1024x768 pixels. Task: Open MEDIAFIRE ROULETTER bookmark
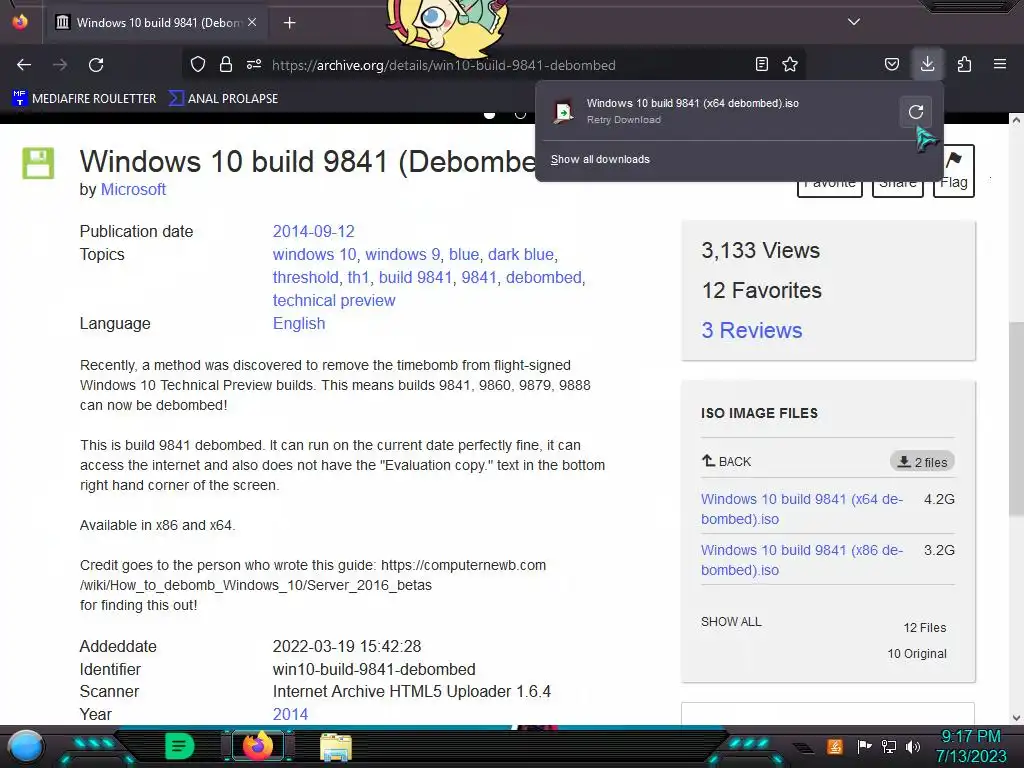(84, 99)
